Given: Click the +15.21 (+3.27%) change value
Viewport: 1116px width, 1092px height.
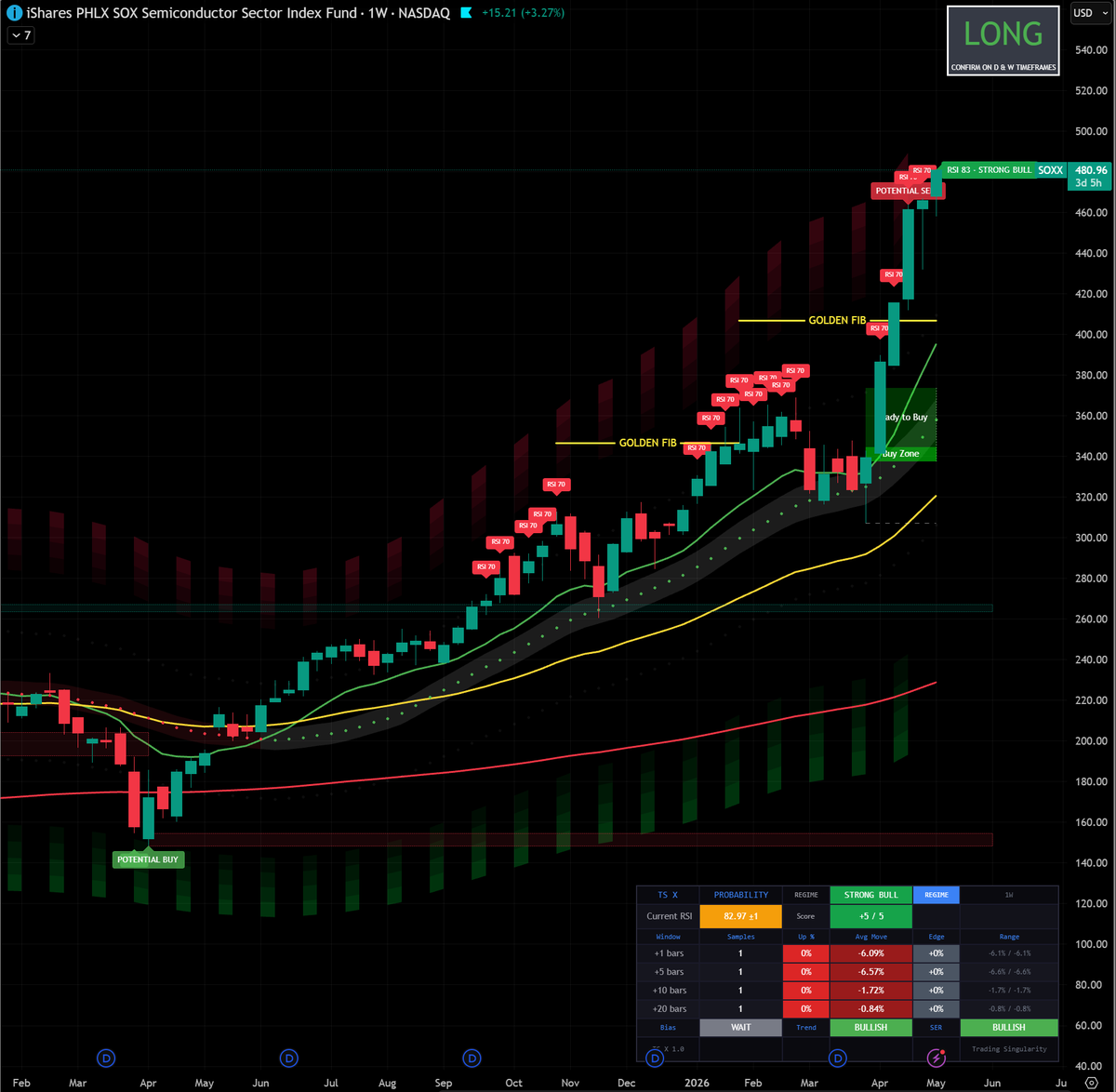Looking at the screenshot, I should point(523,13).
